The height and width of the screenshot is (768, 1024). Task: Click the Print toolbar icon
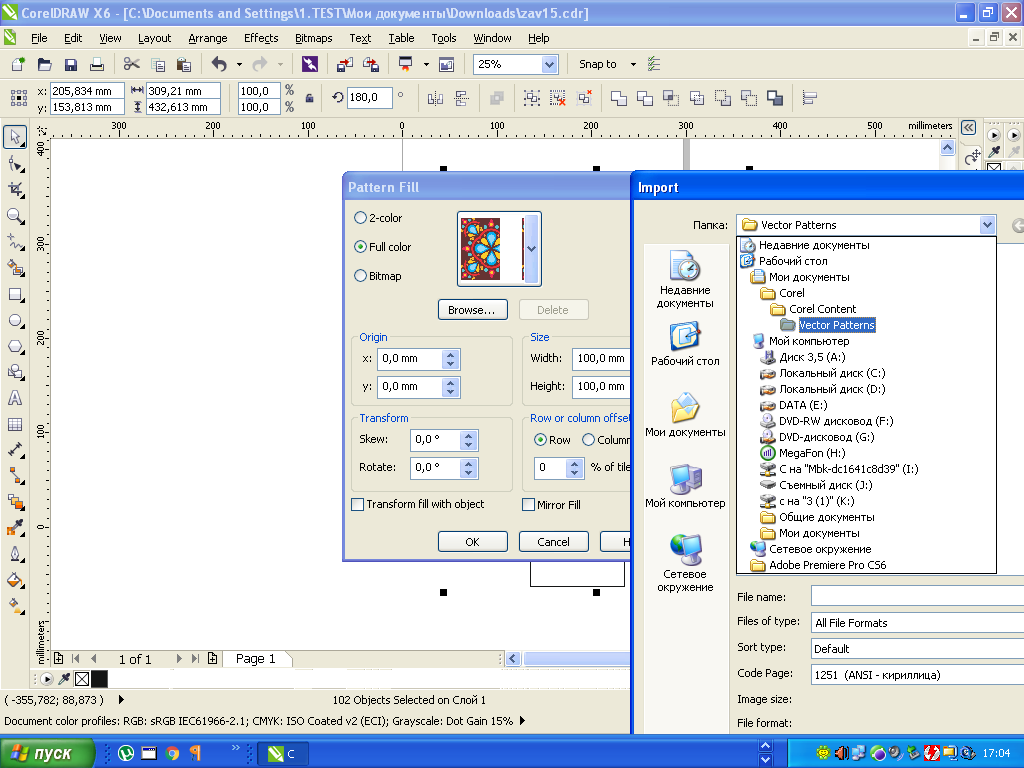(97, 64)
